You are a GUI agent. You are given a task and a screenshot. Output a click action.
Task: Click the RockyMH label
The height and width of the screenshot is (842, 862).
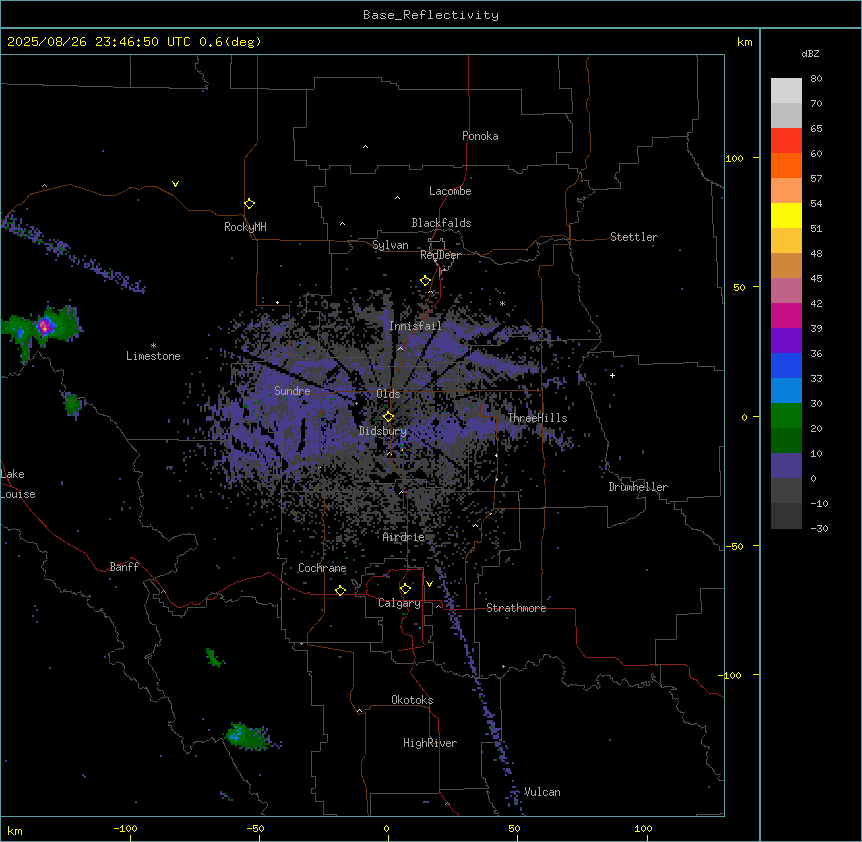(245, 227)
